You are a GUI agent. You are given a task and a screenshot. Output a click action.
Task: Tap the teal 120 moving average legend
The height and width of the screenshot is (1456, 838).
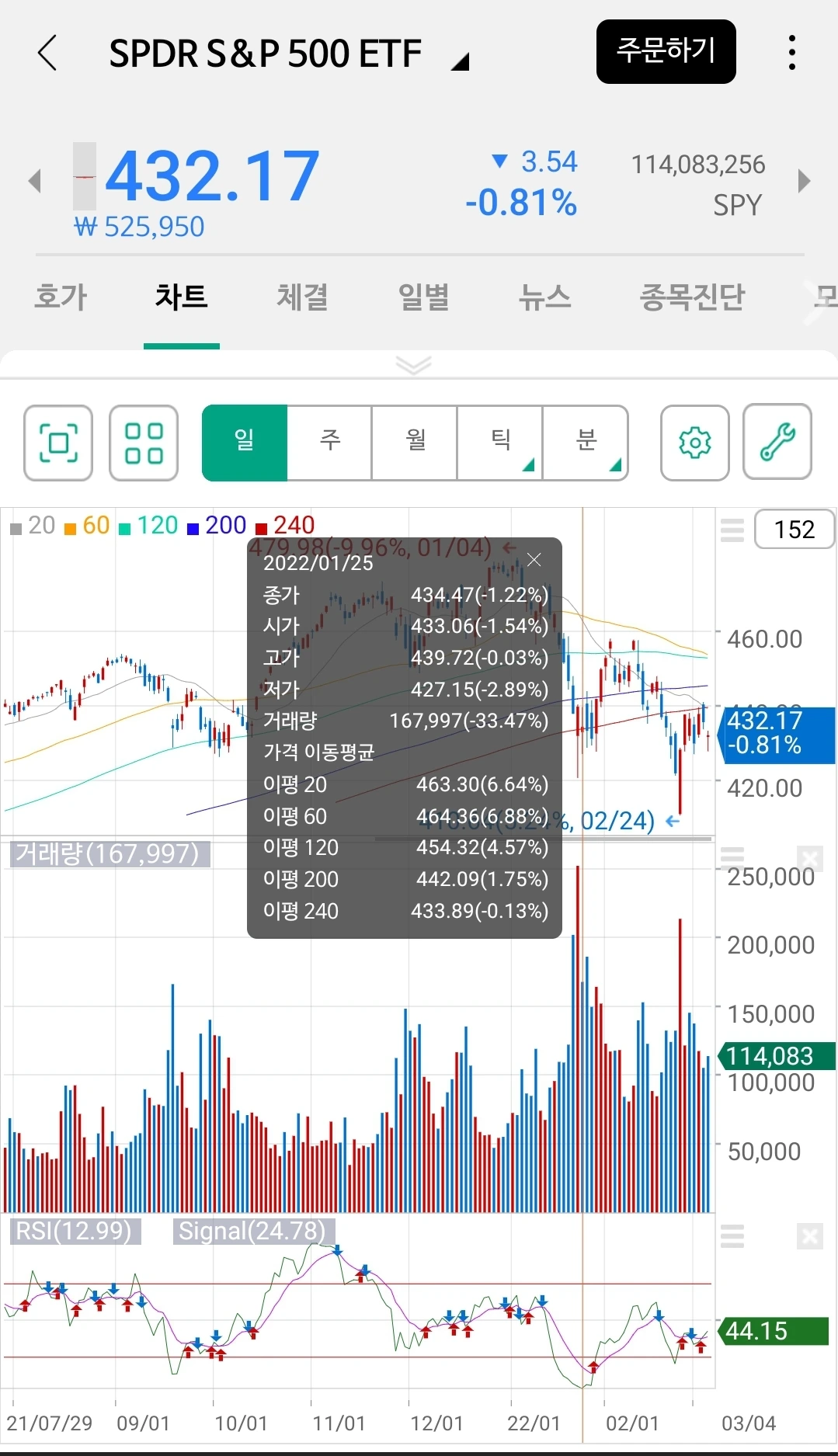[148, 526]
